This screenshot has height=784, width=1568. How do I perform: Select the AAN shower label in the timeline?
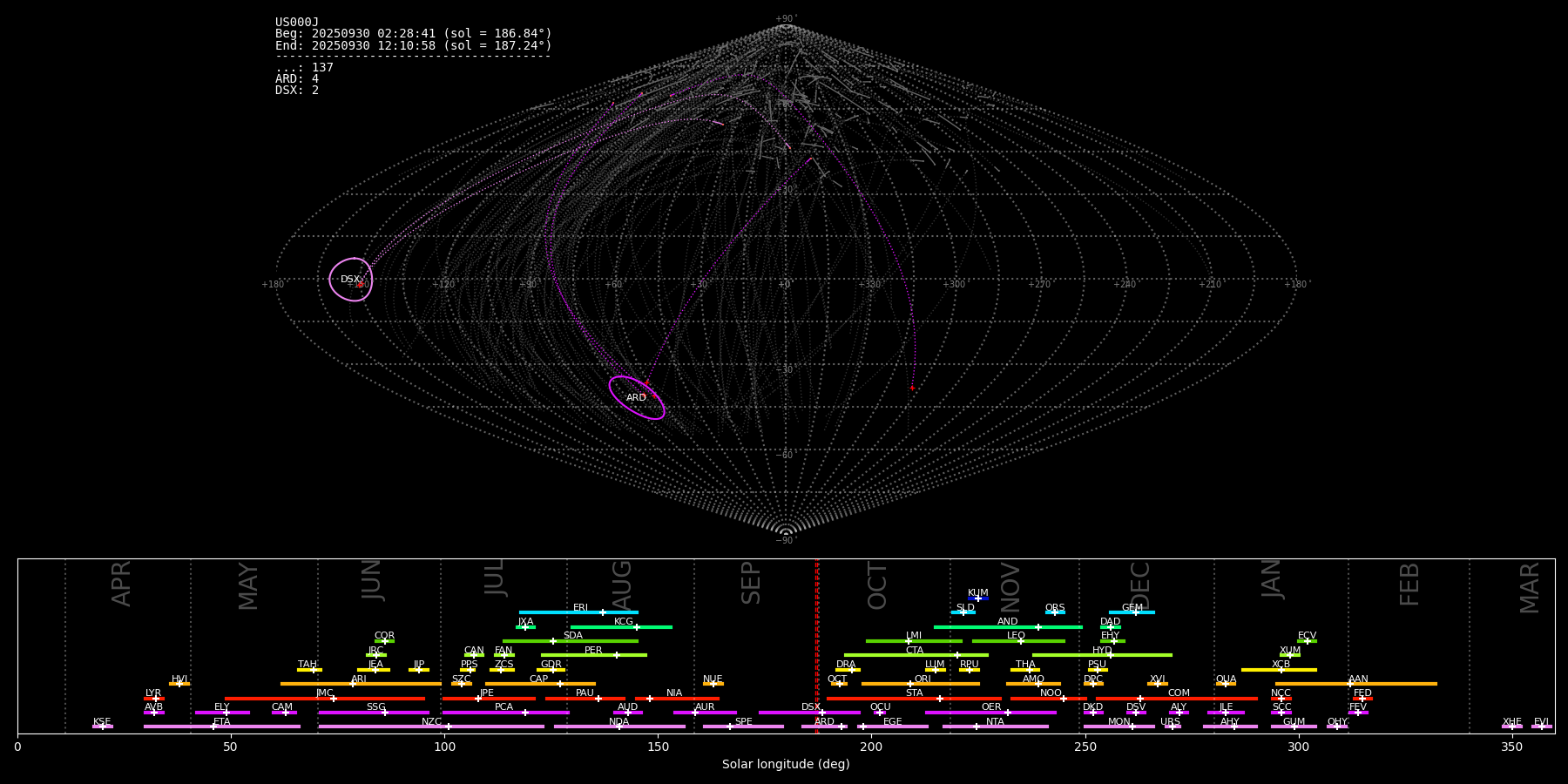[1358, 679]
